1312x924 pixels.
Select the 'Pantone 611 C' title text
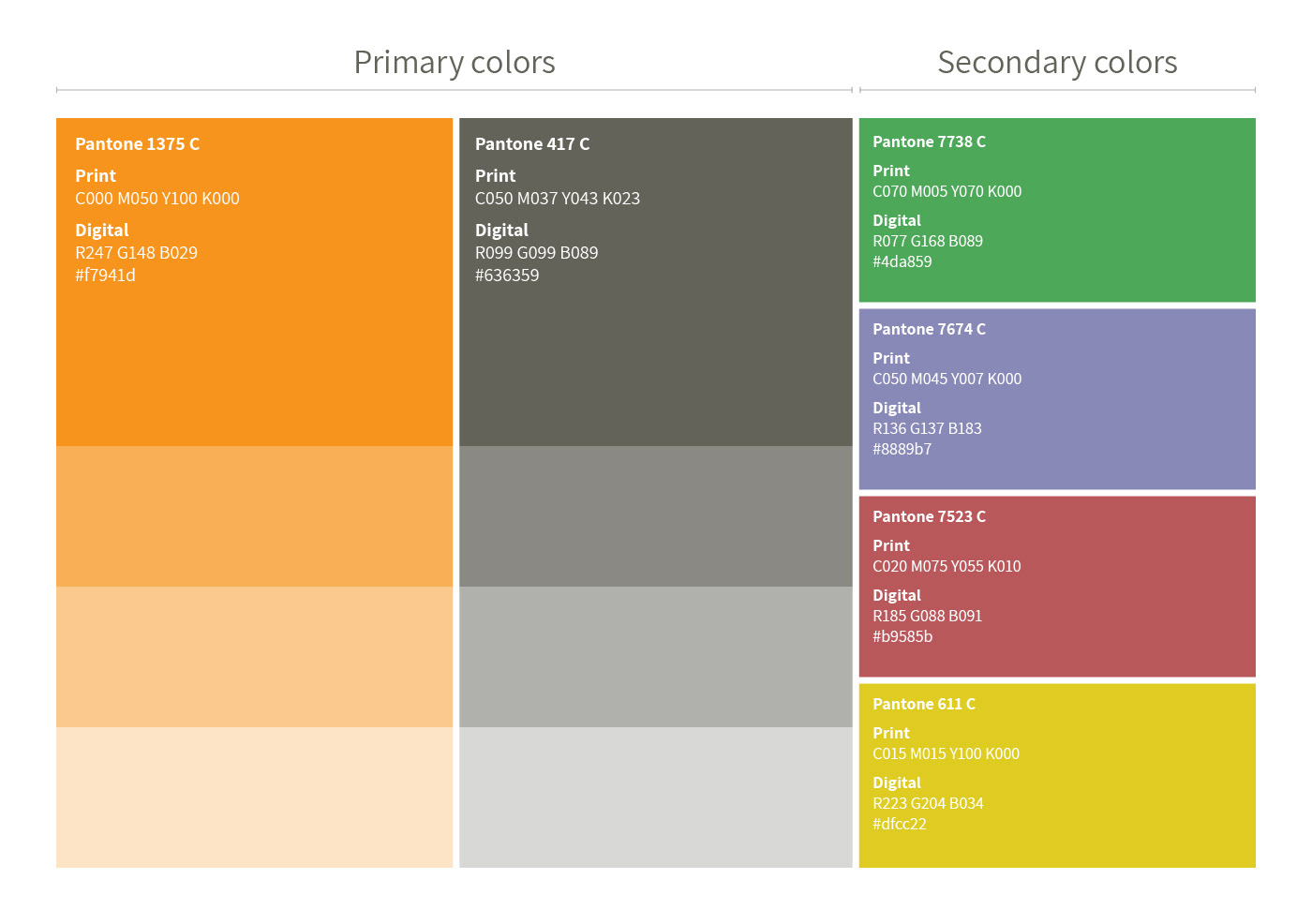[x=924, y=704]
